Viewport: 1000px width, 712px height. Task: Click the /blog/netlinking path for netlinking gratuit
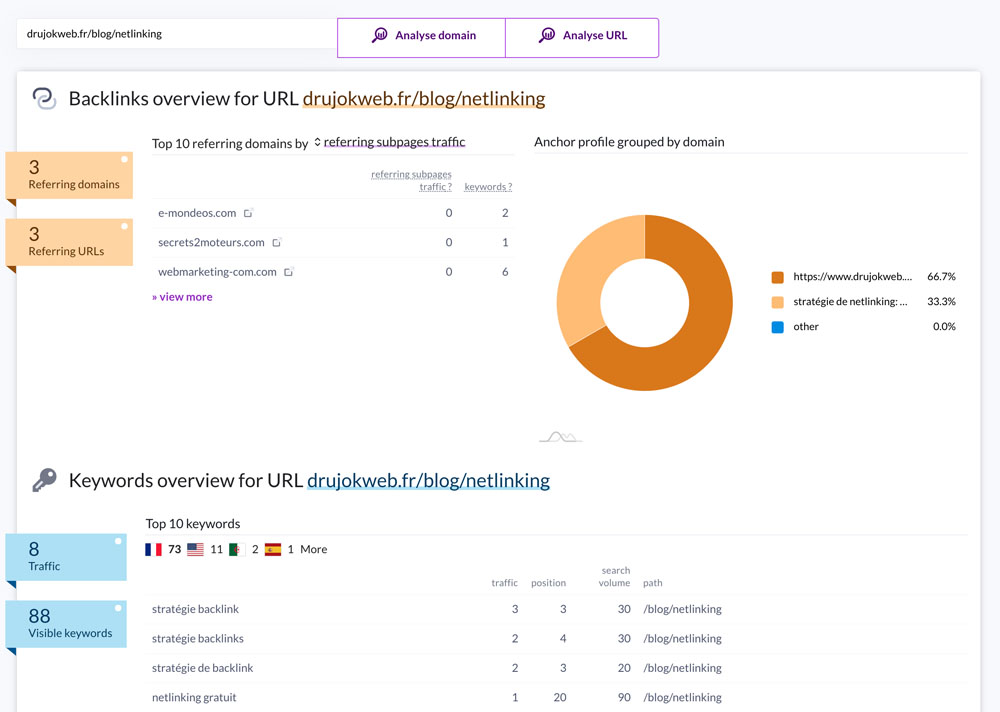[682, 697]
